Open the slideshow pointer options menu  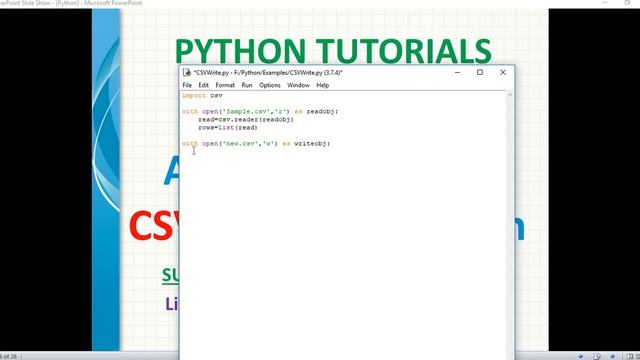[597, 356]
